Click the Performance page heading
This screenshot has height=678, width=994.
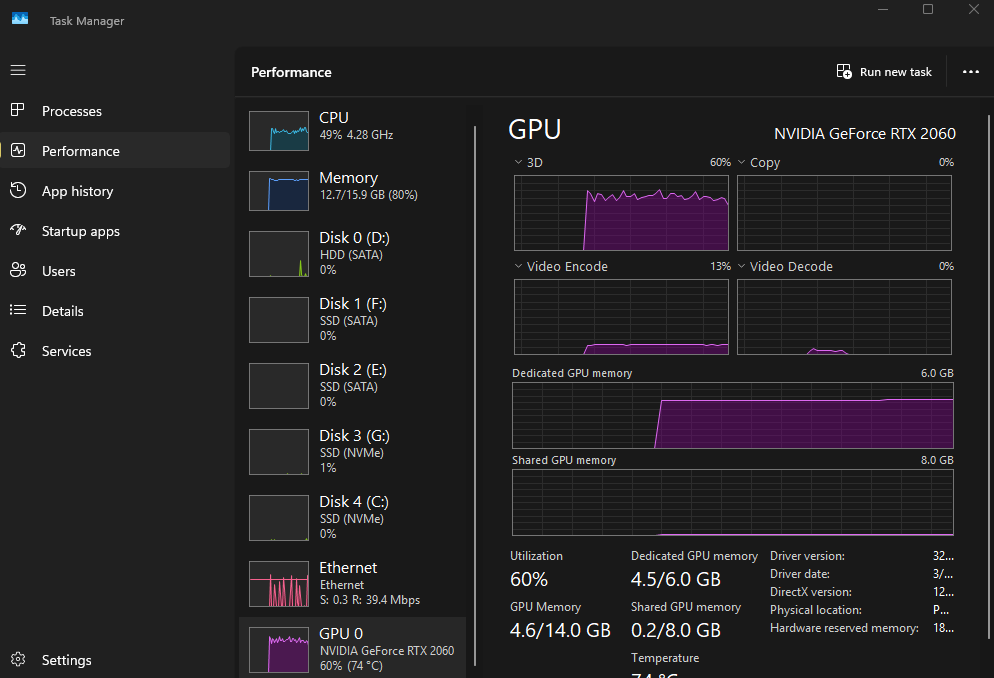point(291,72)
